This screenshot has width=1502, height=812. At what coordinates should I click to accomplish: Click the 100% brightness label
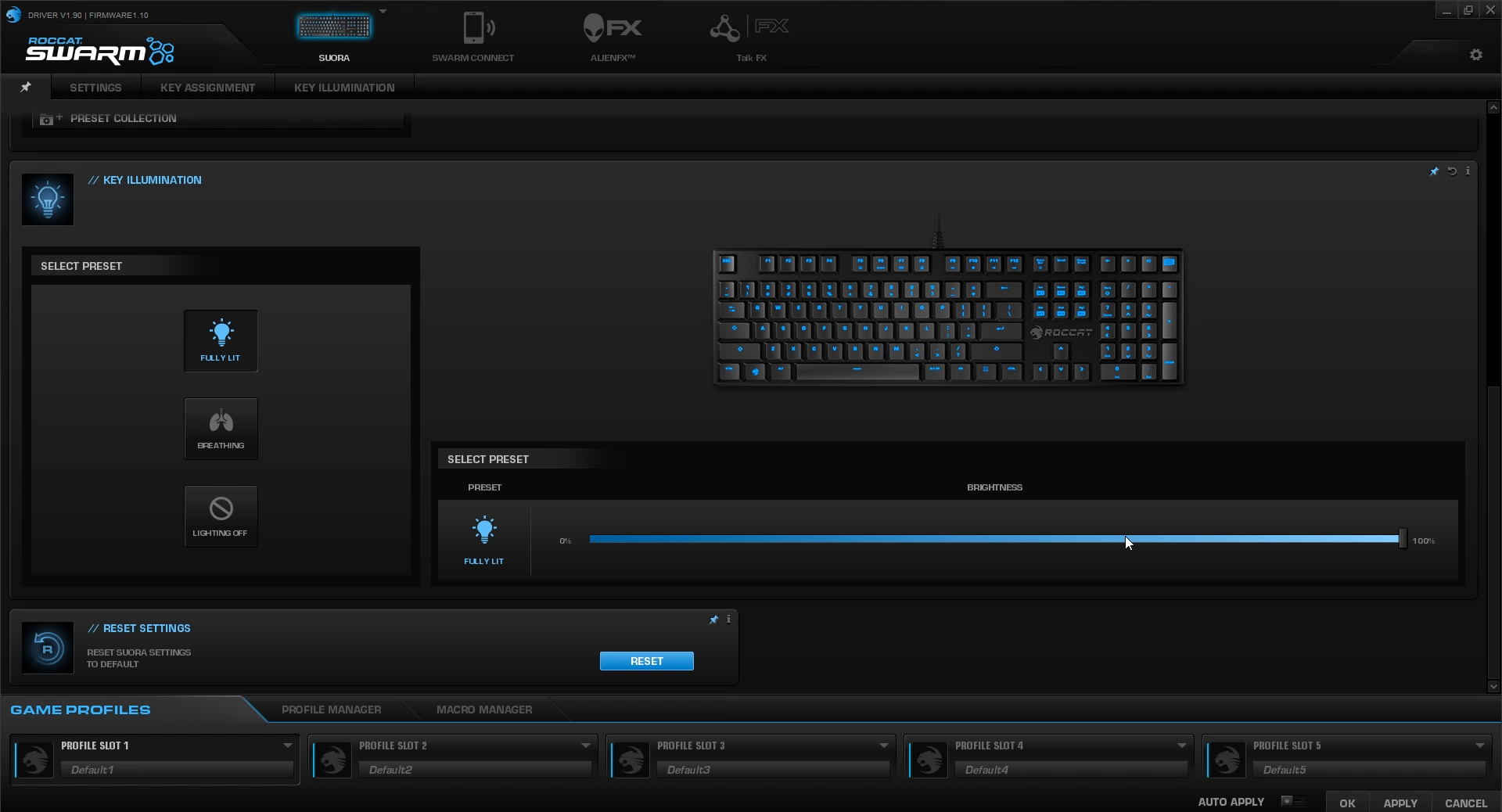point(1424,541)
